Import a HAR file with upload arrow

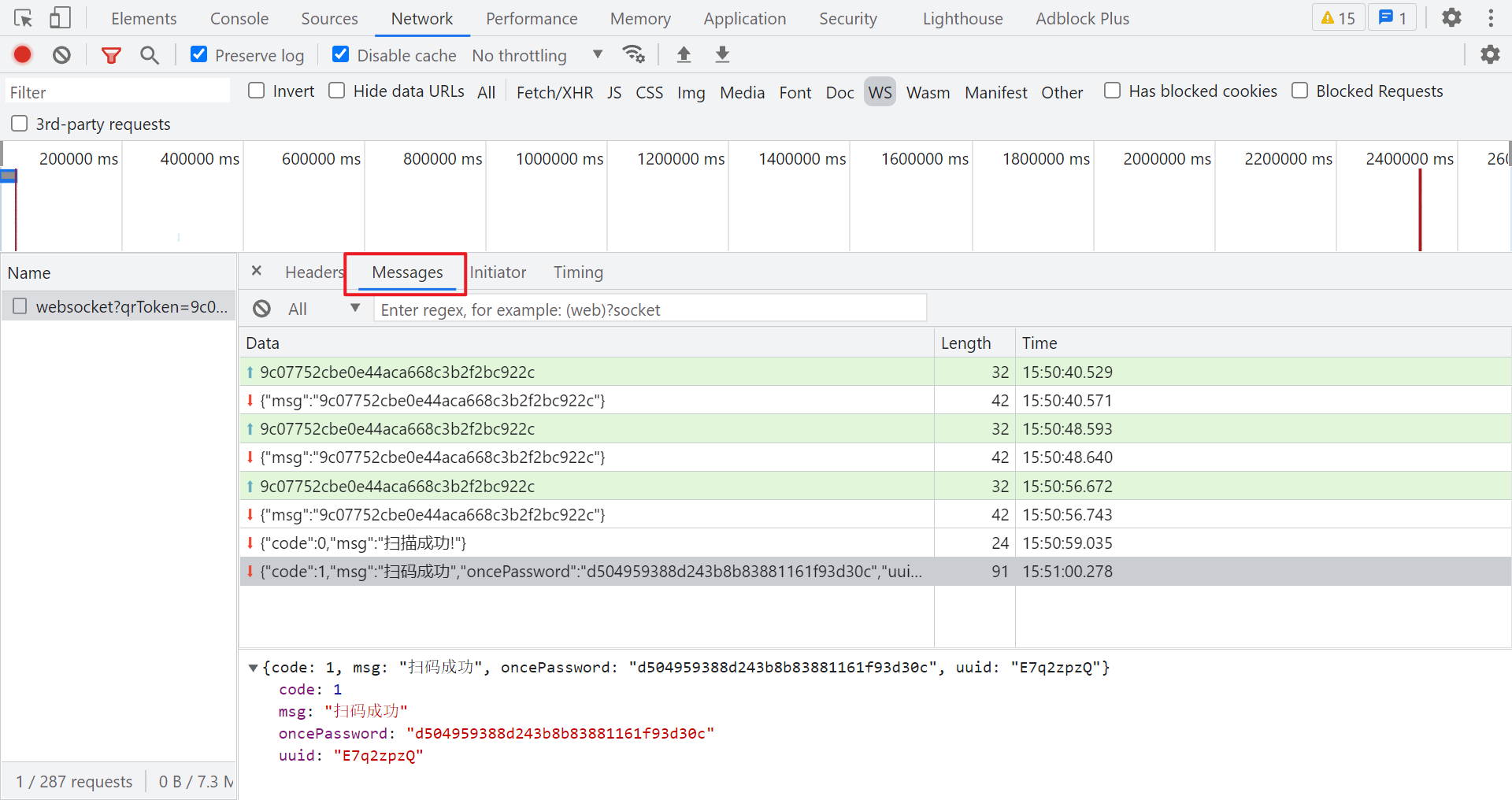(684, 54)
